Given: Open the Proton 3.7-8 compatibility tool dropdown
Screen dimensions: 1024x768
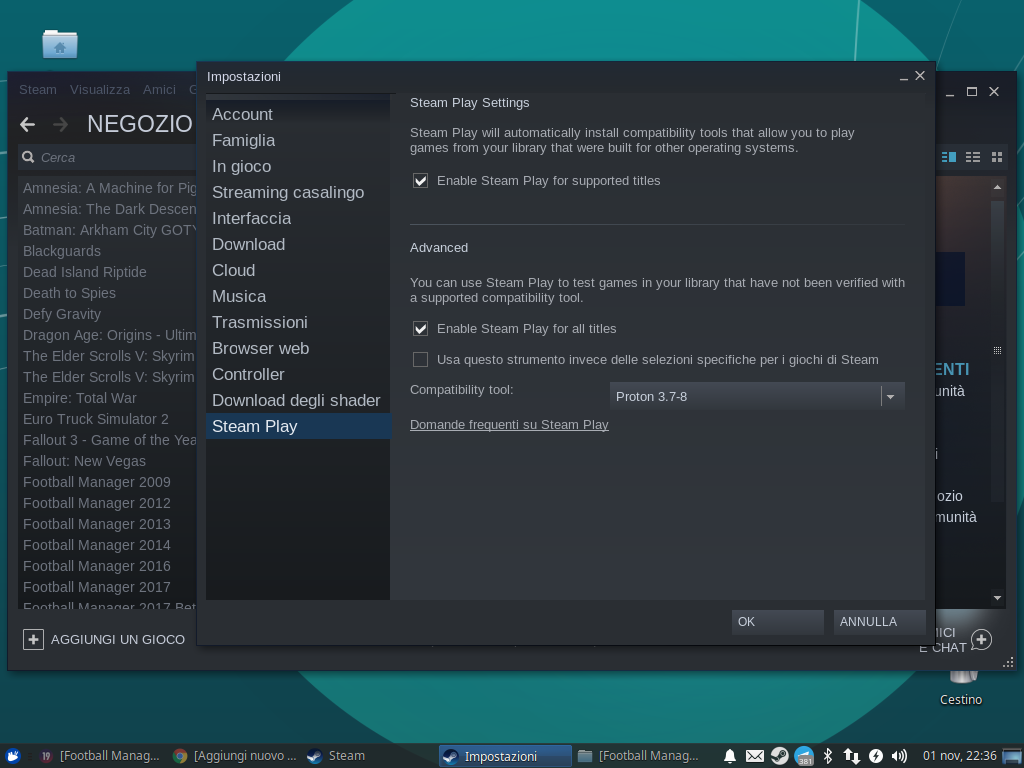Looking at the screenshot, I should pos(757,396).
